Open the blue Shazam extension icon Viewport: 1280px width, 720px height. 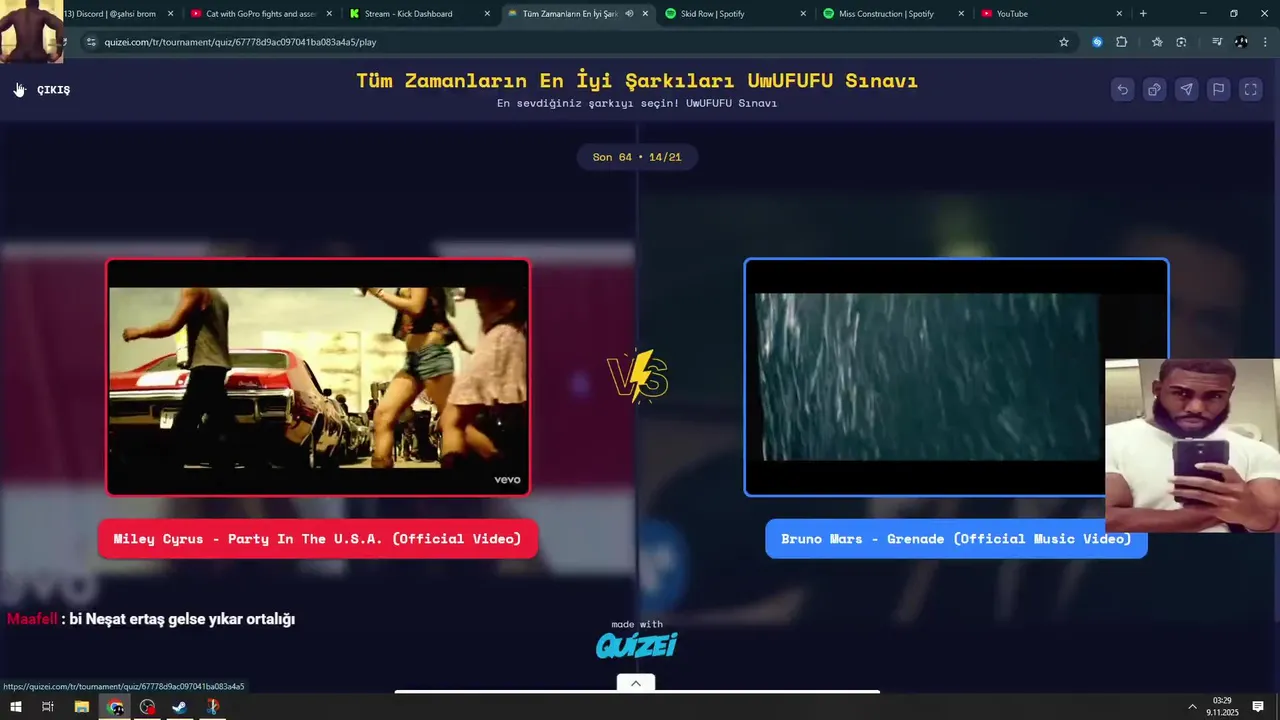pyautogui.click(x=1097, y=42)
